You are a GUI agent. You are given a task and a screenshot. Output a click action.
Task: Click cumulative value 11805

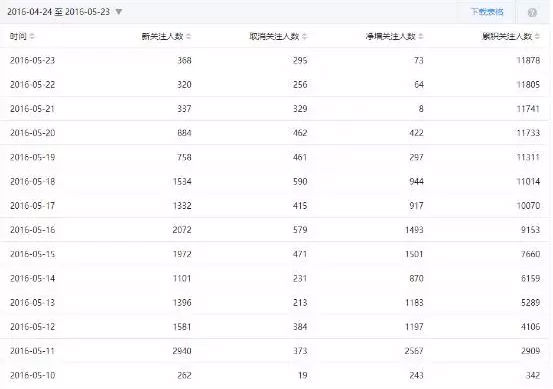pos(528,85)
